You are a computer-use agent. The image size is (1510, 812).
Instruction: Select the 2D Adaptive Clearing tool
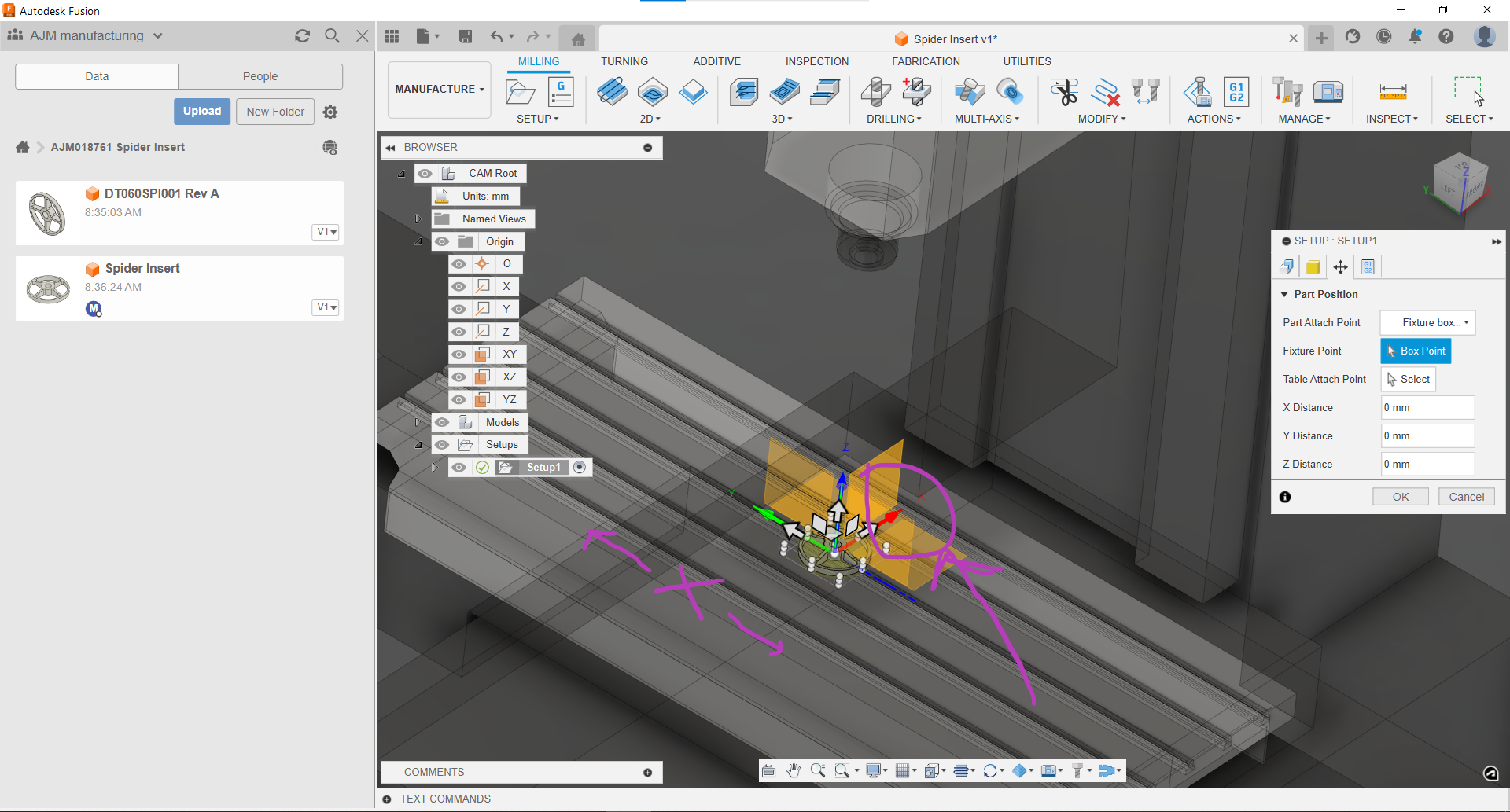point(612,92)
